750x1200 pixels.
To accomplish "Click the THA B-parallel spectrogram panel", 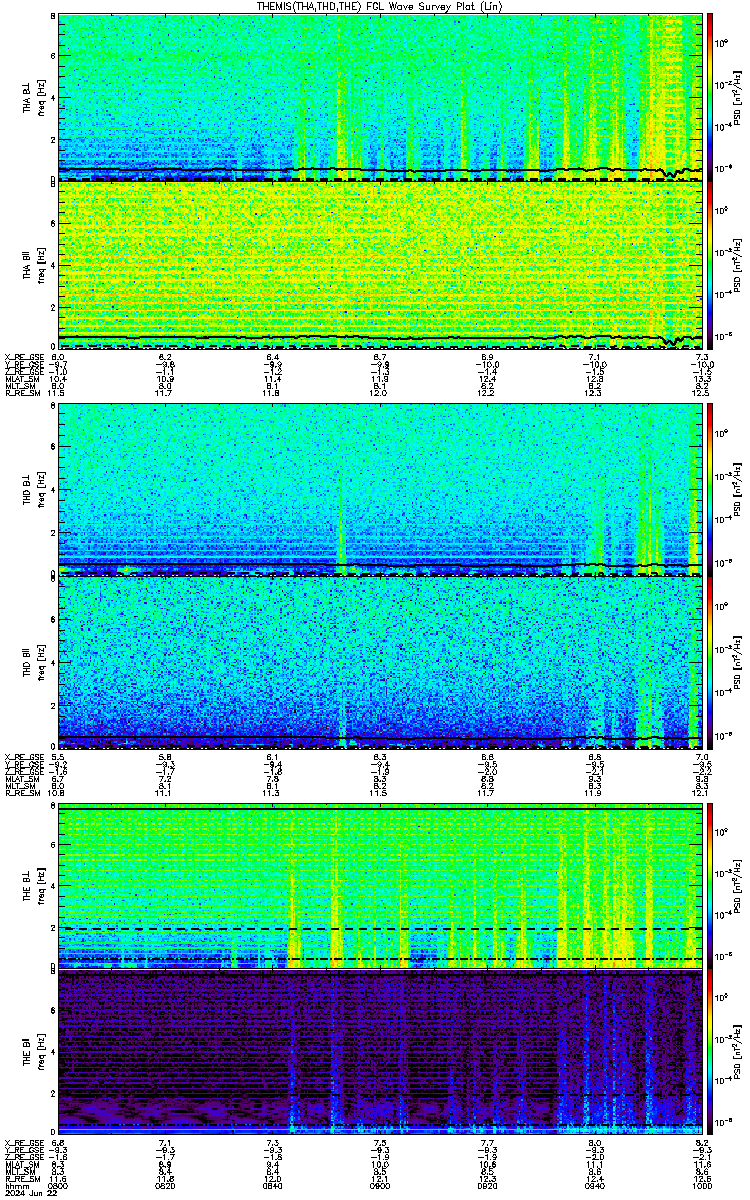I will pos(380,264).
